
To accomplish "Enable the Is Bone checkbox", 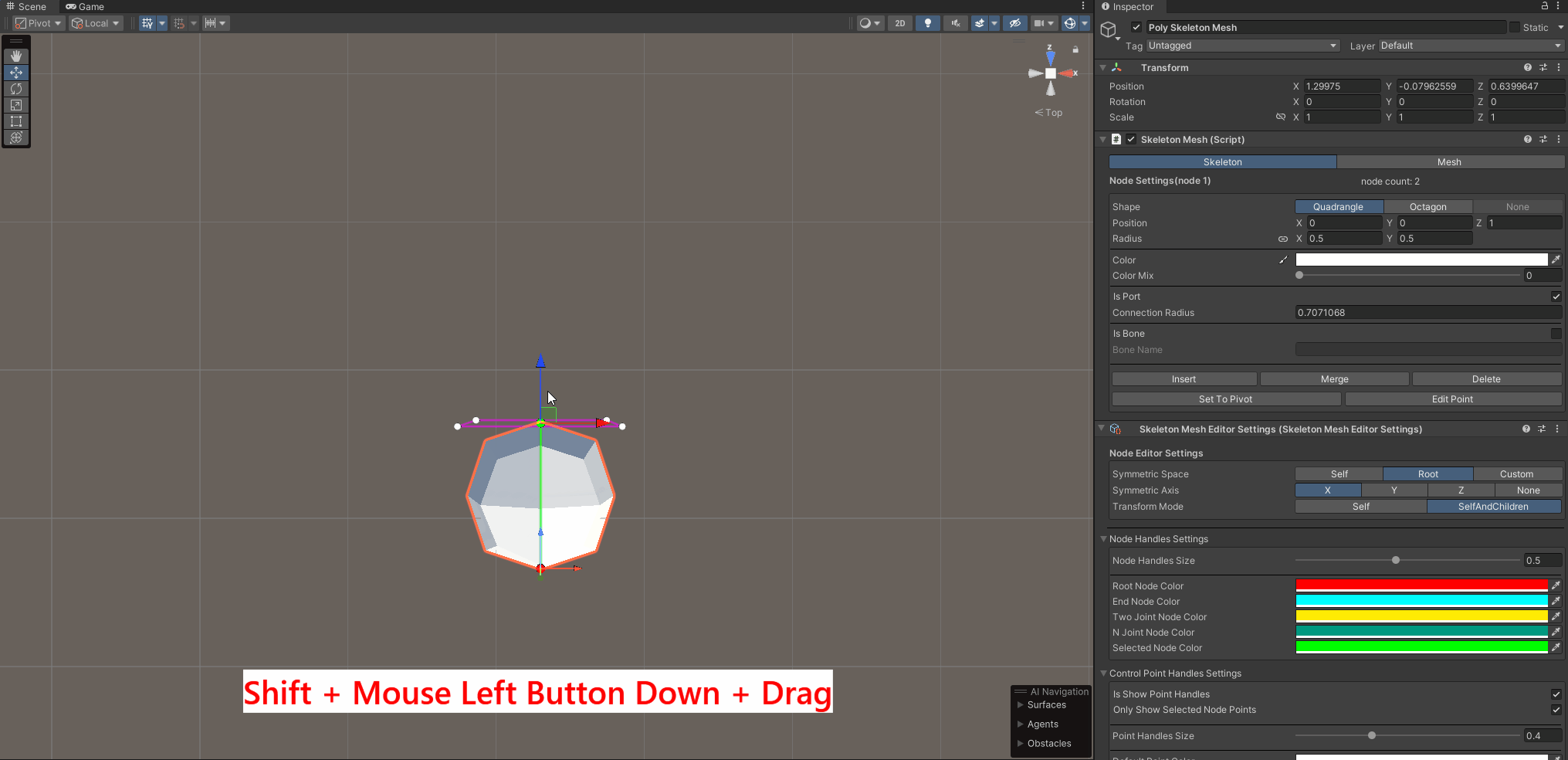I will [1556, 334].
